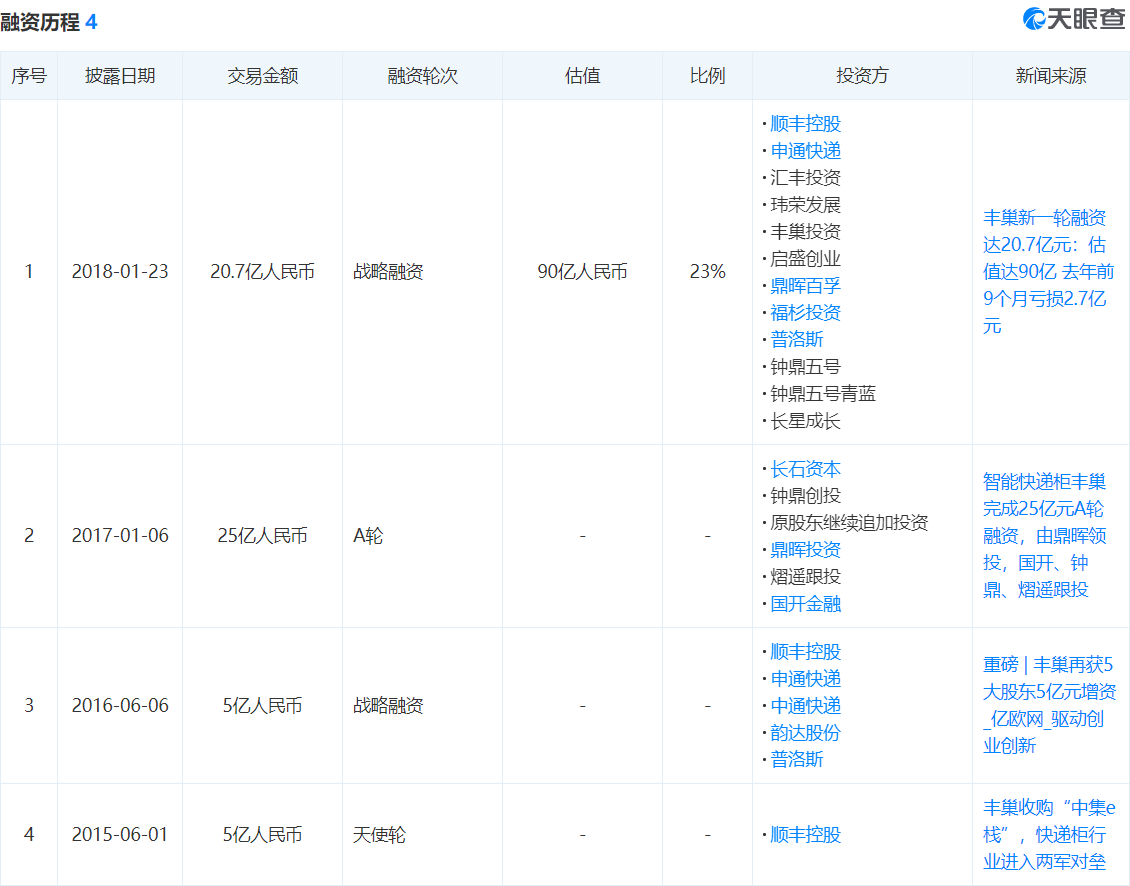Click the 融资历程 section heading
The height and width of the screenshot is (886, 1130).
[x=40, y=22]
